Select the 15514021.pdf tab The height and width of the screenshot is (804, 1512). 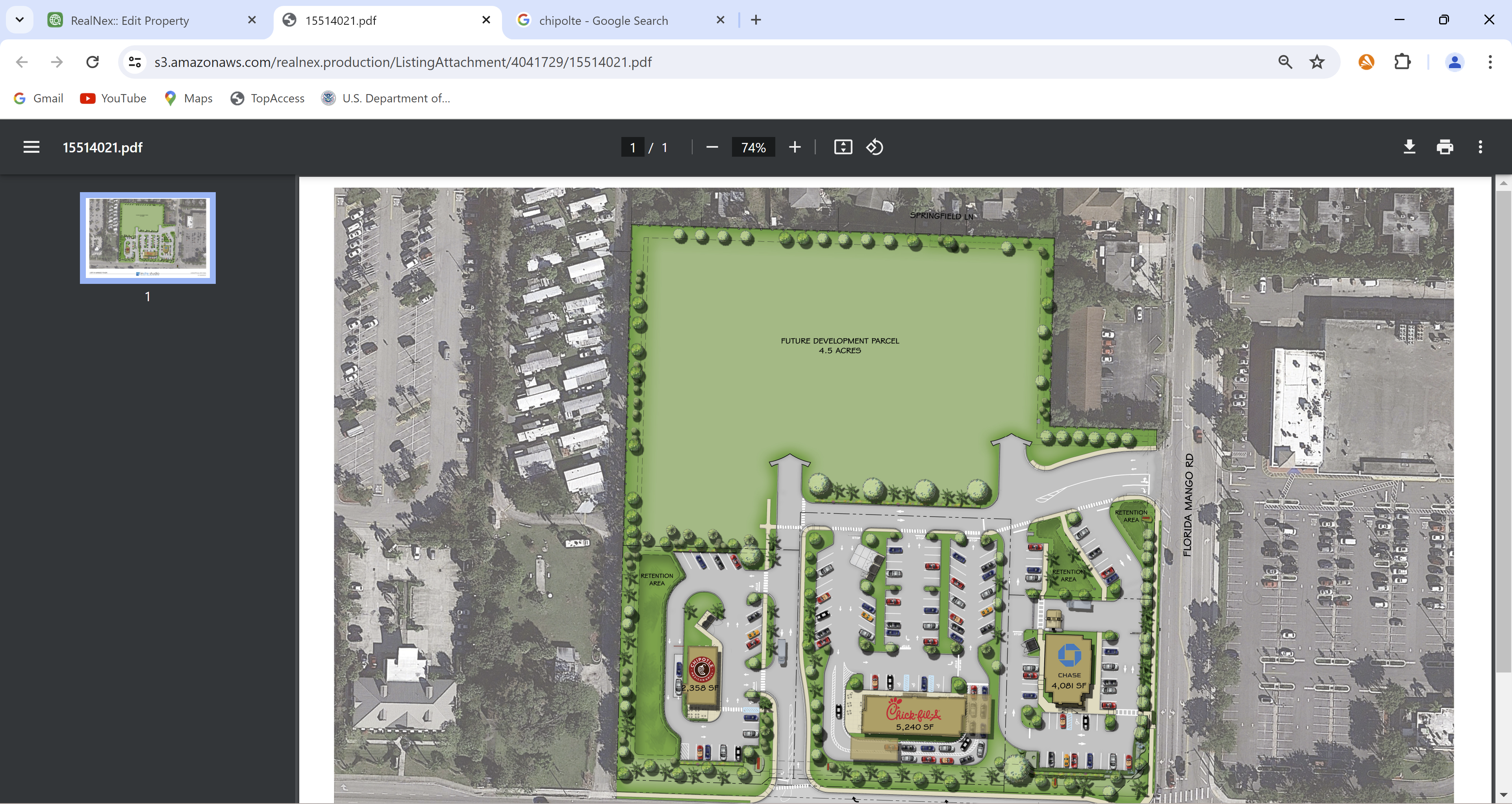click(387, 20)
